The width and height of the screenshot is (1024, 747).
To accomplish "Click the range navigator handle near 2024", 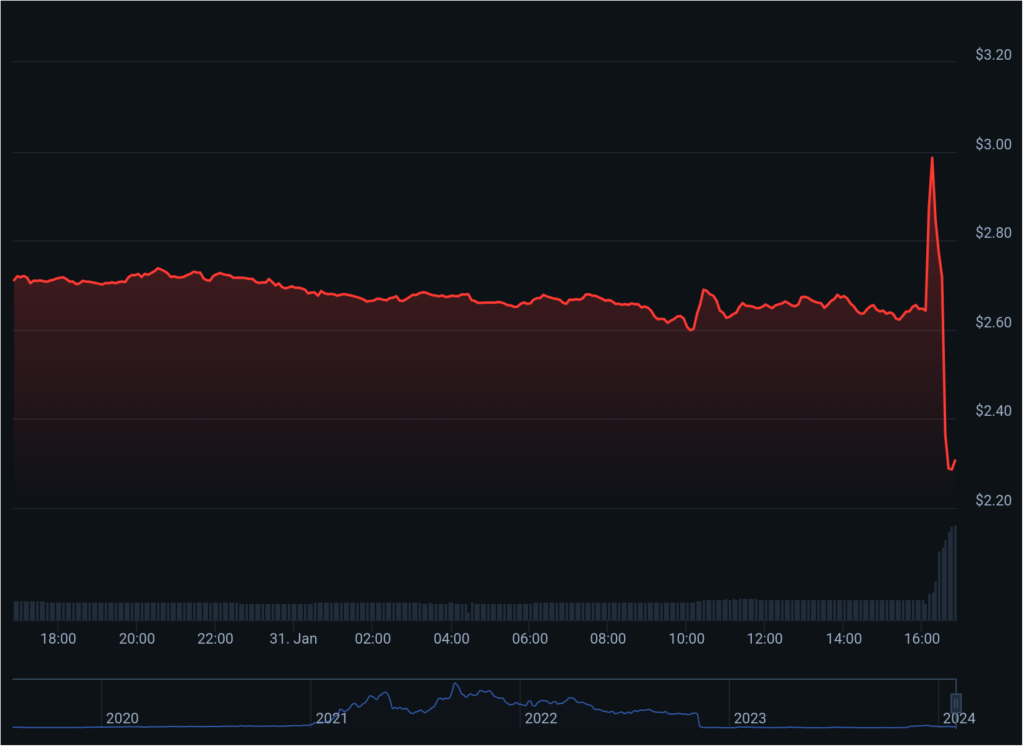I will click(955, 703).
